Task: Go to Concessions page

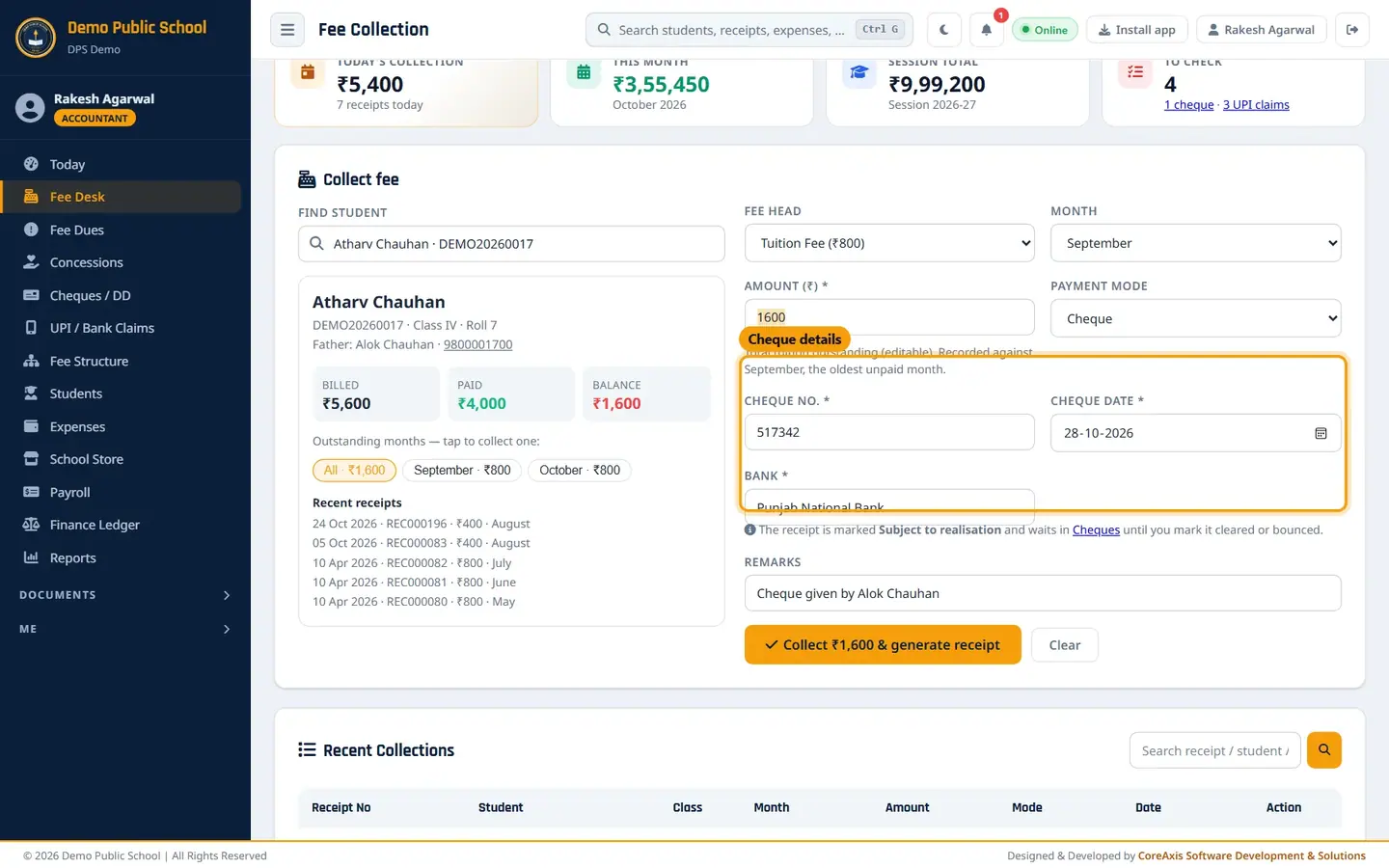Action: (121, 262)
